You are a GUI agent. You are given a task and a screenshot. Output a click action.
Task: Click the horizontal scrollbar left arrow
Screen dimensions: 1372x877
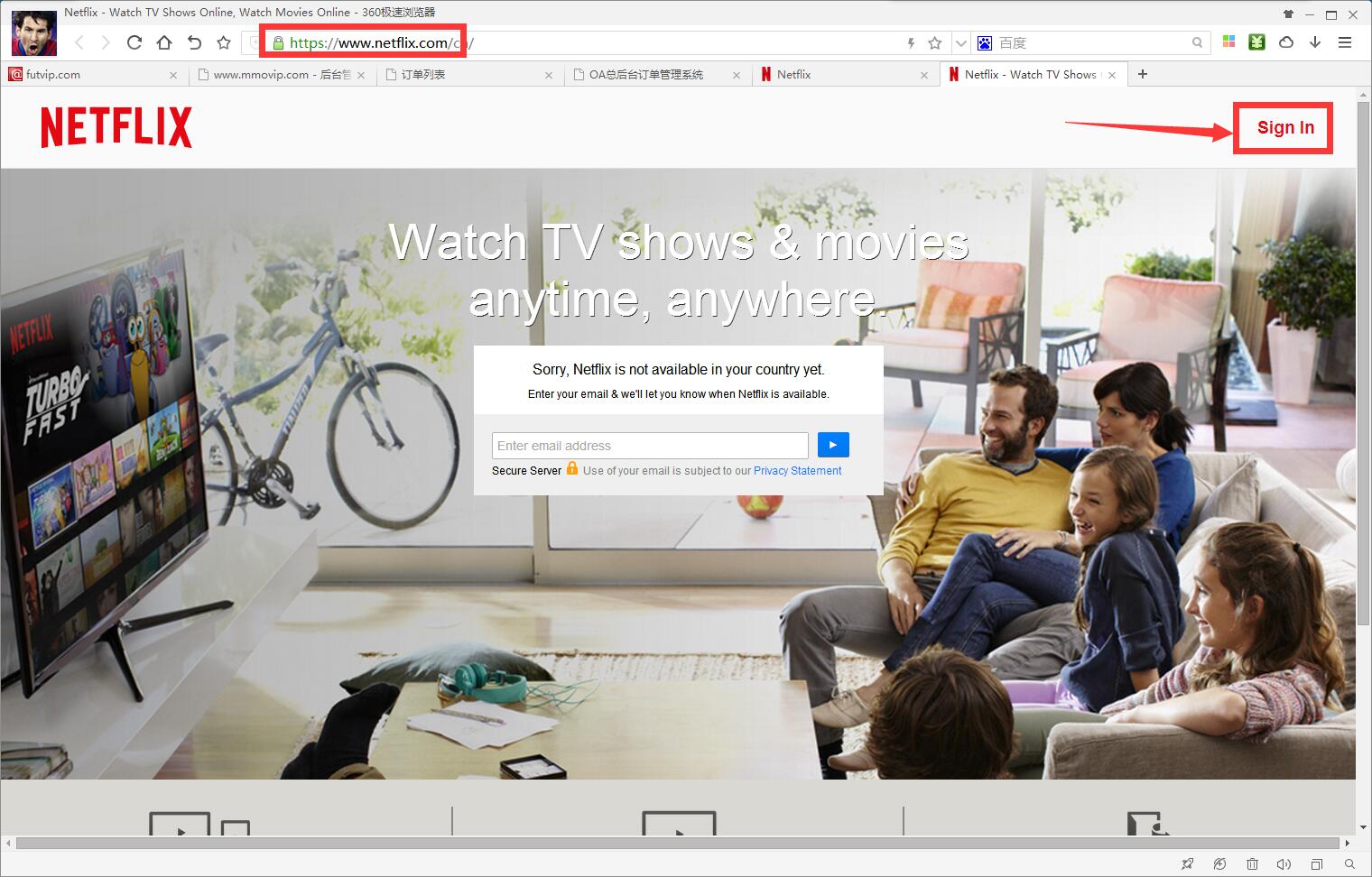[x=8, y=844]
